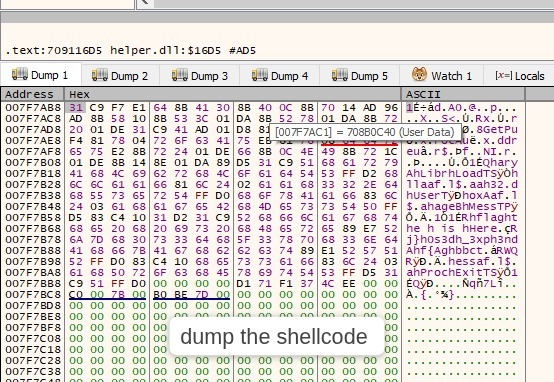Open the Locals tab
This screenshot has width=554, height=382.
519,75
